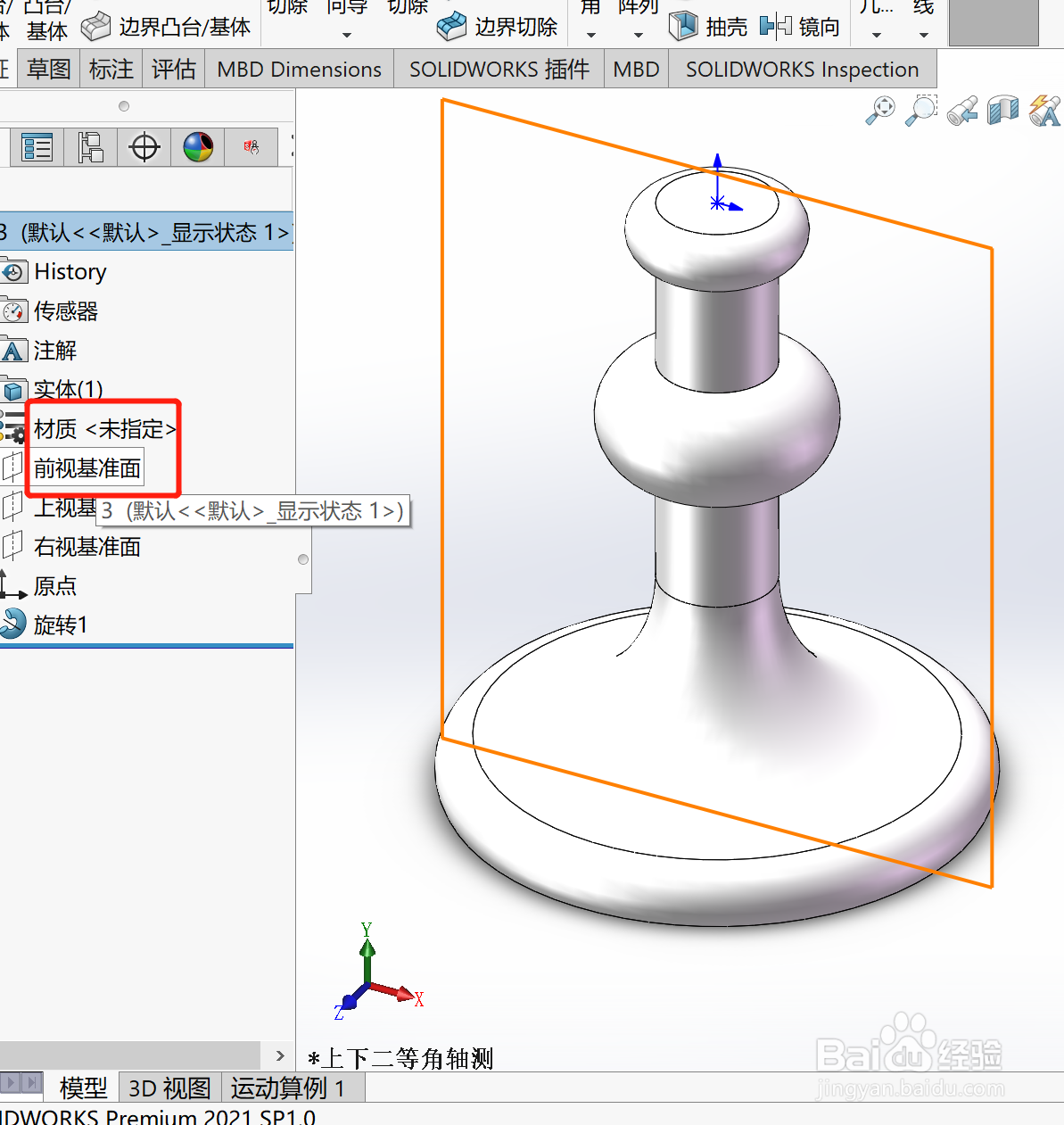
Task: Open the FeatureManager design tree tab
Action: pos(36,147)
